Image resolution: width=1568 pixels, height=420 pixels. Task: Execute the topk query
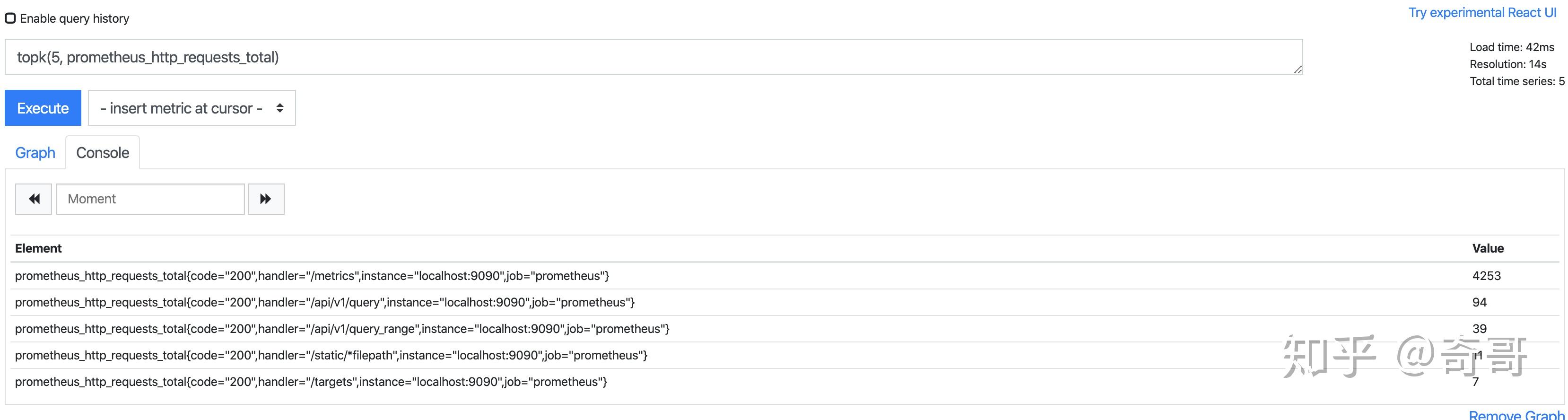43,108
